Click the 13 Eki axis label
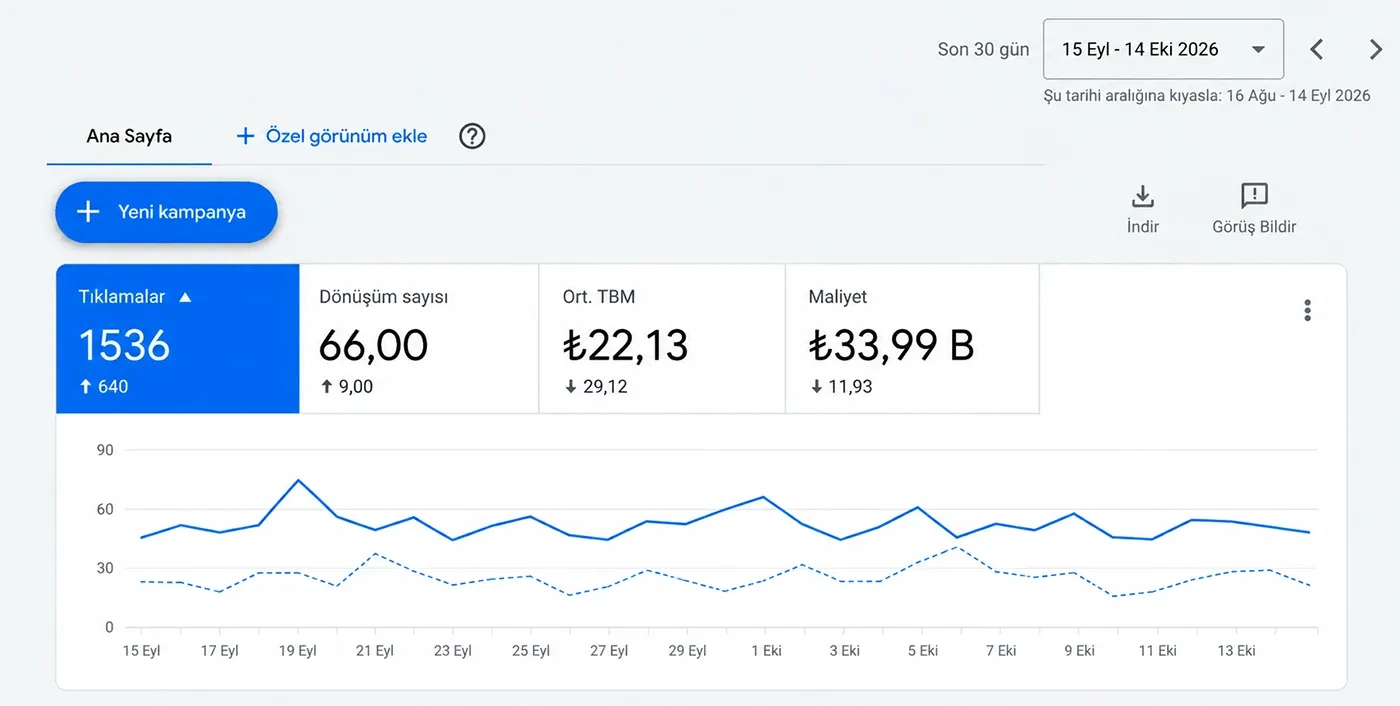 pyautogui.click(x=1236, y=651)
